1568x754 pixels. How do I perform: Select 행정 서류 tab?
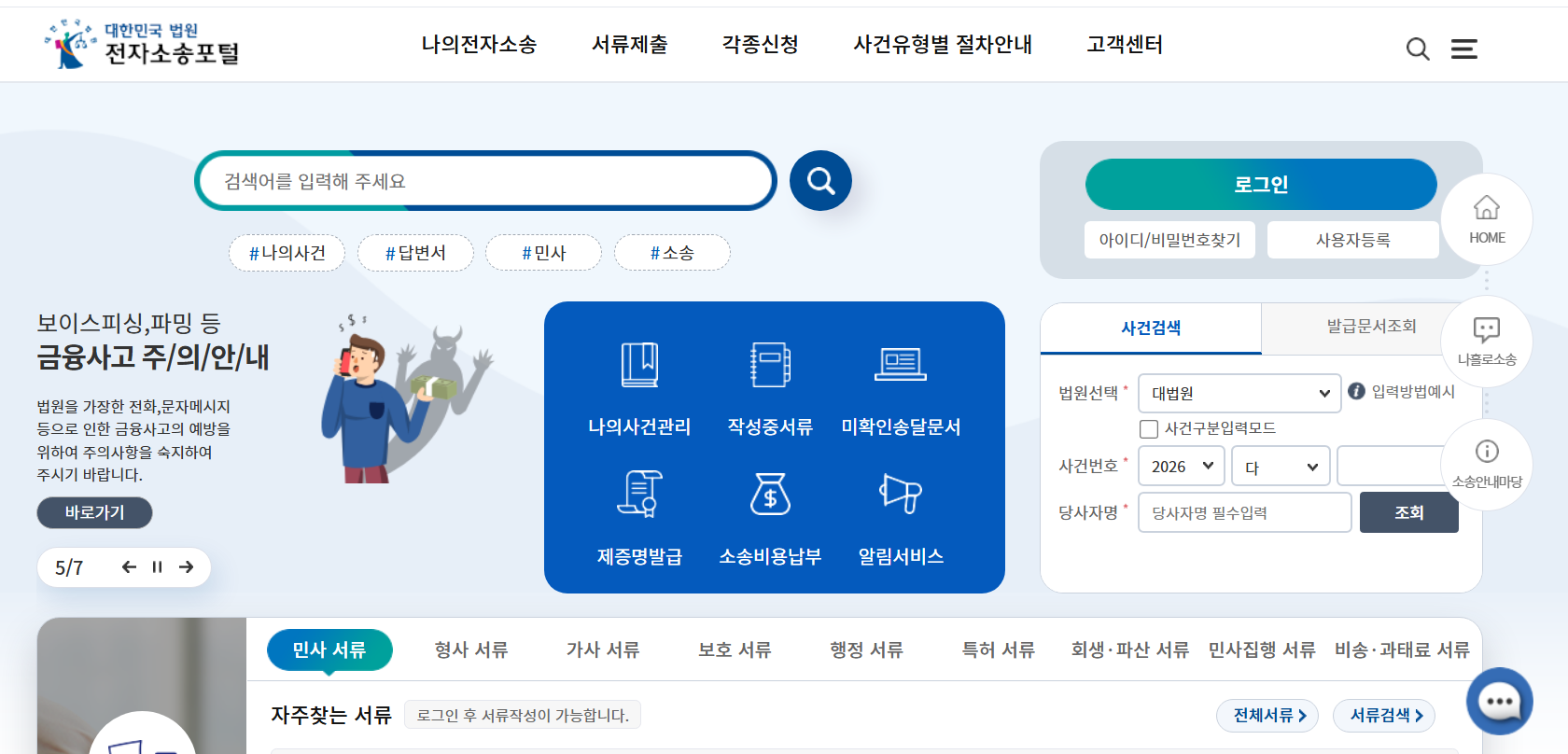coord(867,649)
